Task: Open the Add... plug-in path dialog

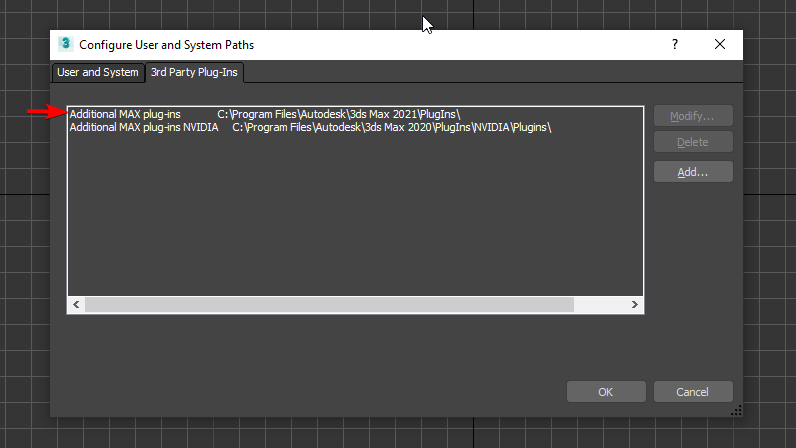Action: click(692, 172)
